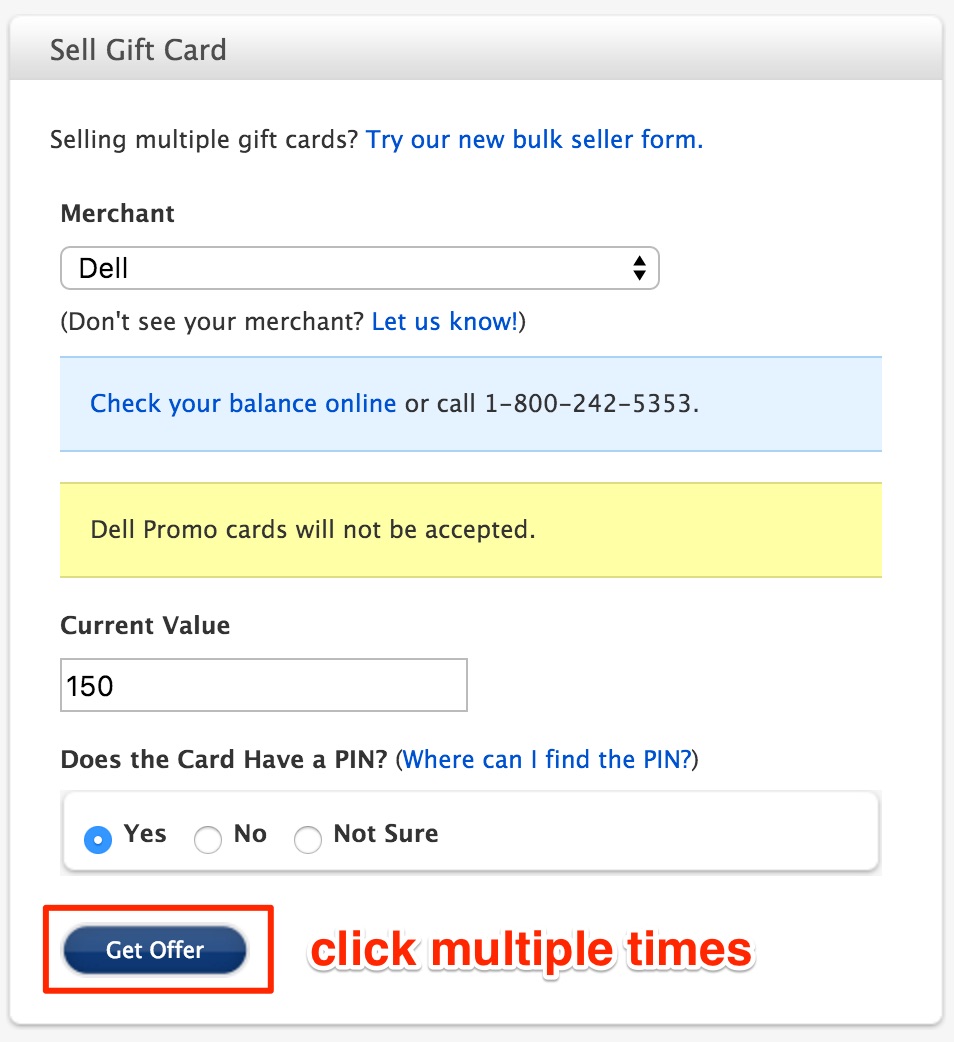Click the Get Offer button
Screen dimensions: 954x1042
pyautogui.click(x=155, y=950)
